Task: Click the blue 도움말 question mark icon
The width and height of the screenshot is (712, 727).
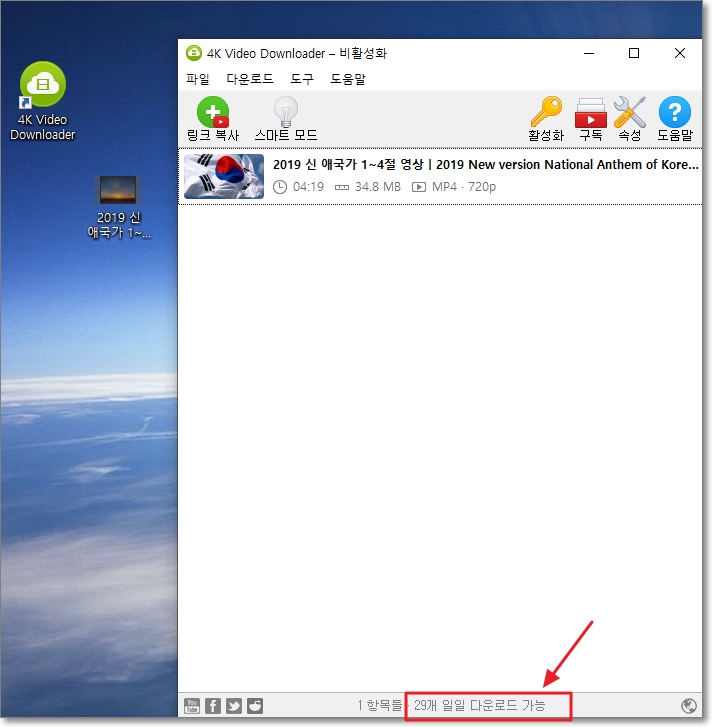Action: coord(674,112)
